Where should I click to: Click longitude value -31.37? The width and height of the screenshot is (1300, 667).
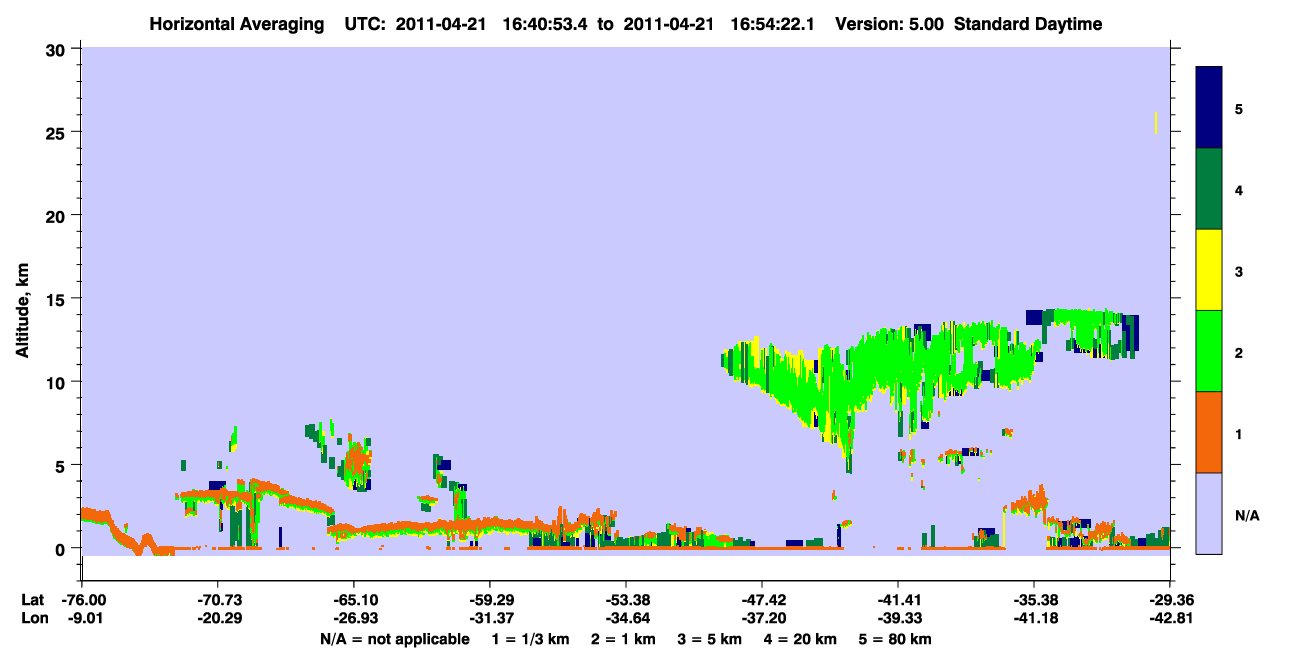tap(489, 617)
